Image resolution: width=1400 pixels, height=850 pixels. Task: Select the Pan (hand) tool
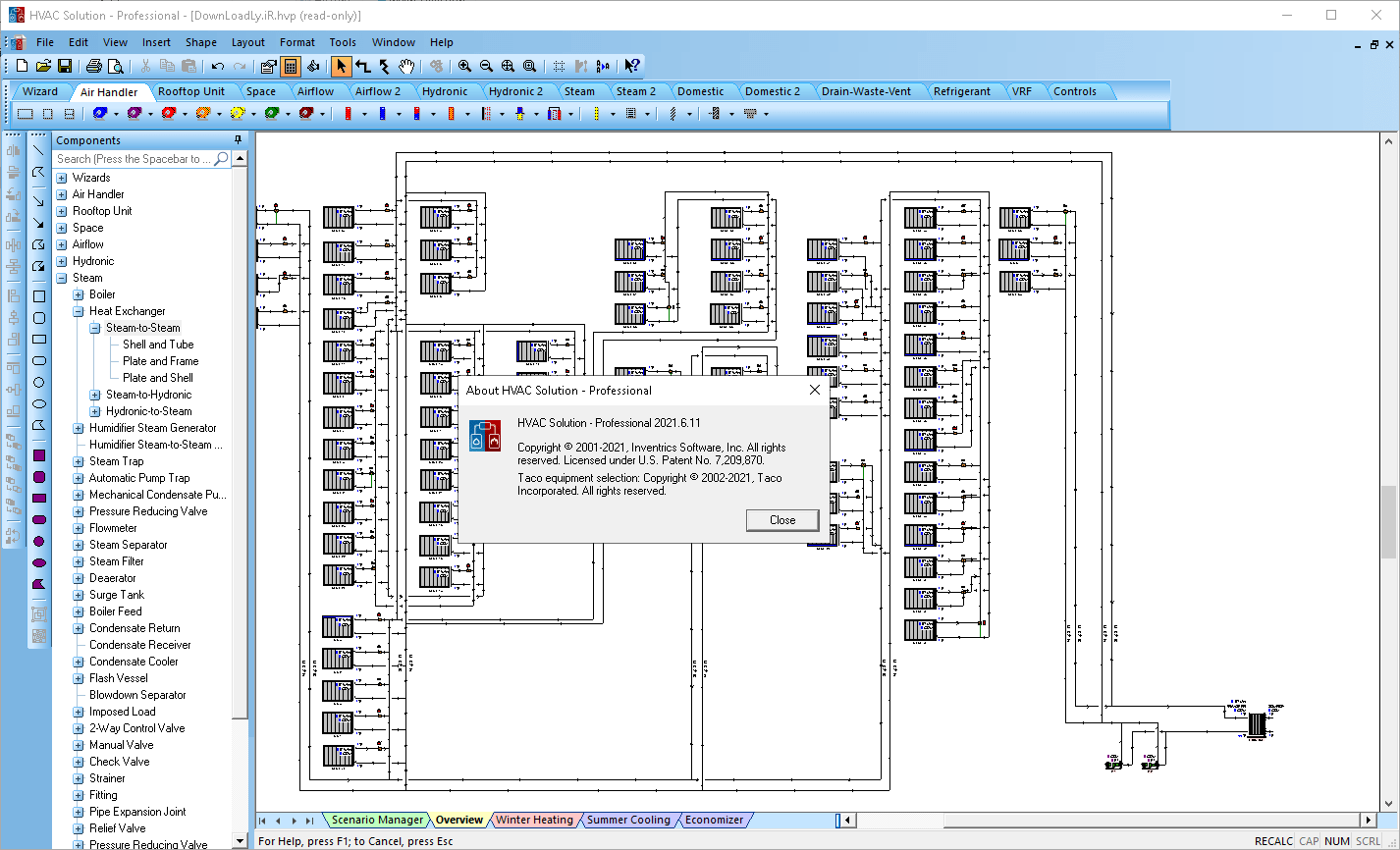[x=405, y=66]
